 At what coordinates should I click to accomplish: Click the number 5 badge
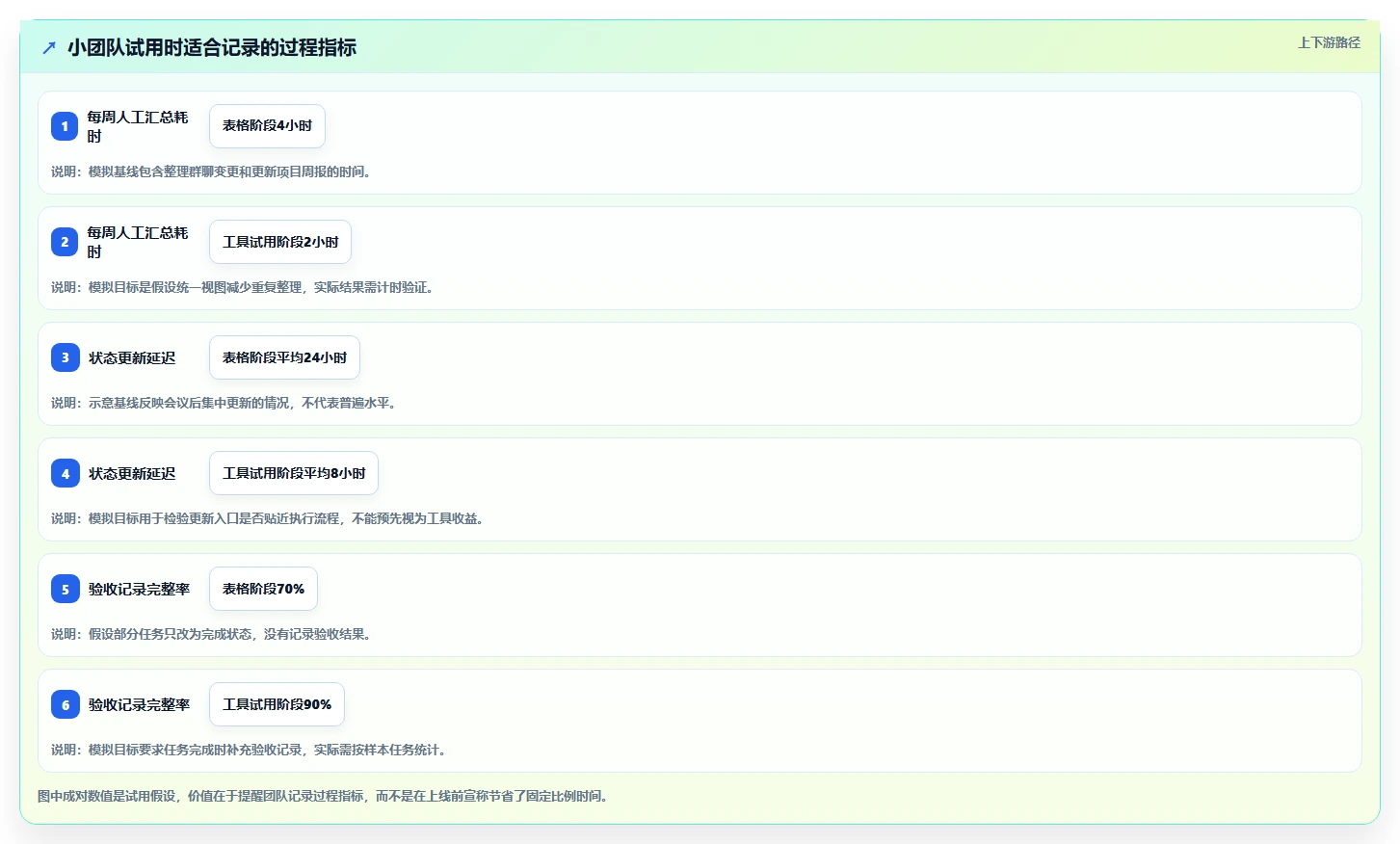click(x=65, y=589)
